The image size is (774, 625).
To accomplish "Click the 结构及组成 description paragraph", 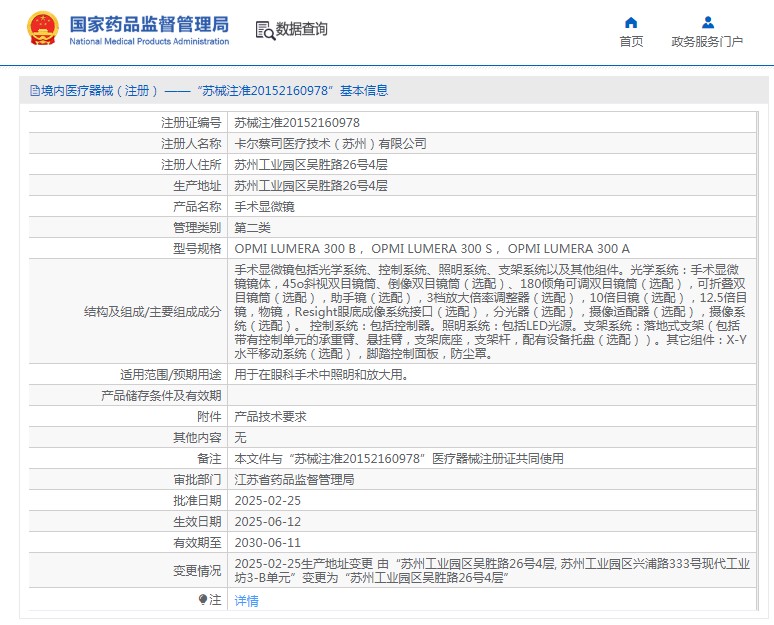I will [491, 312].
